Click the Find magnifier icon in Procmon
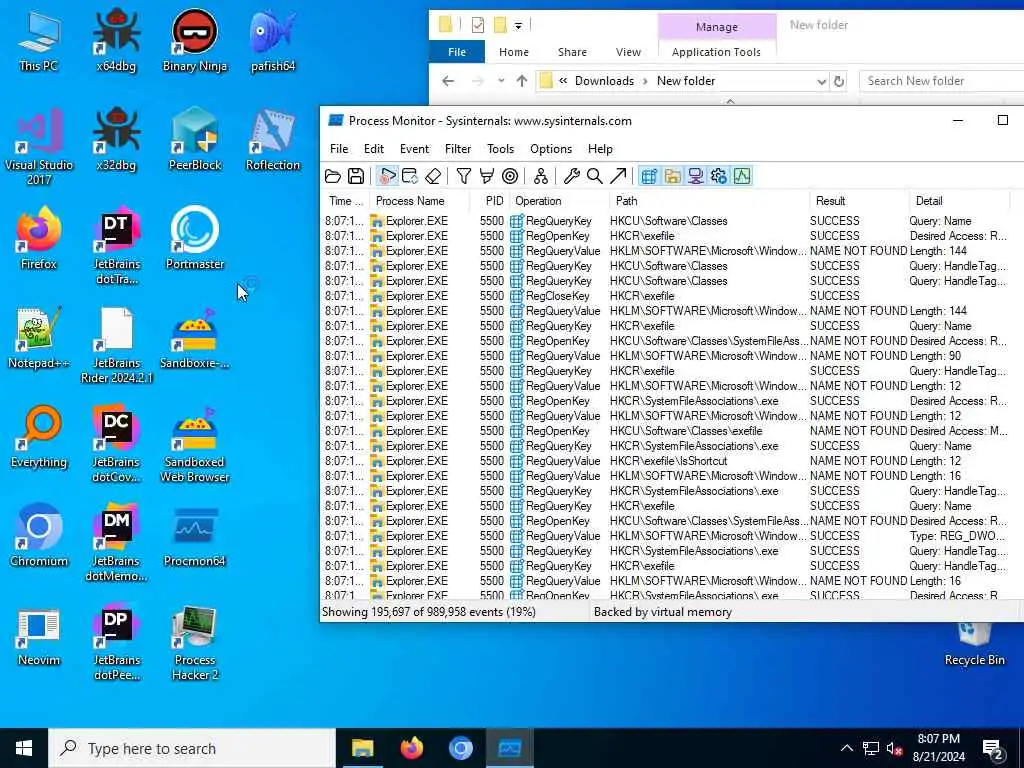 click(594, 176)
